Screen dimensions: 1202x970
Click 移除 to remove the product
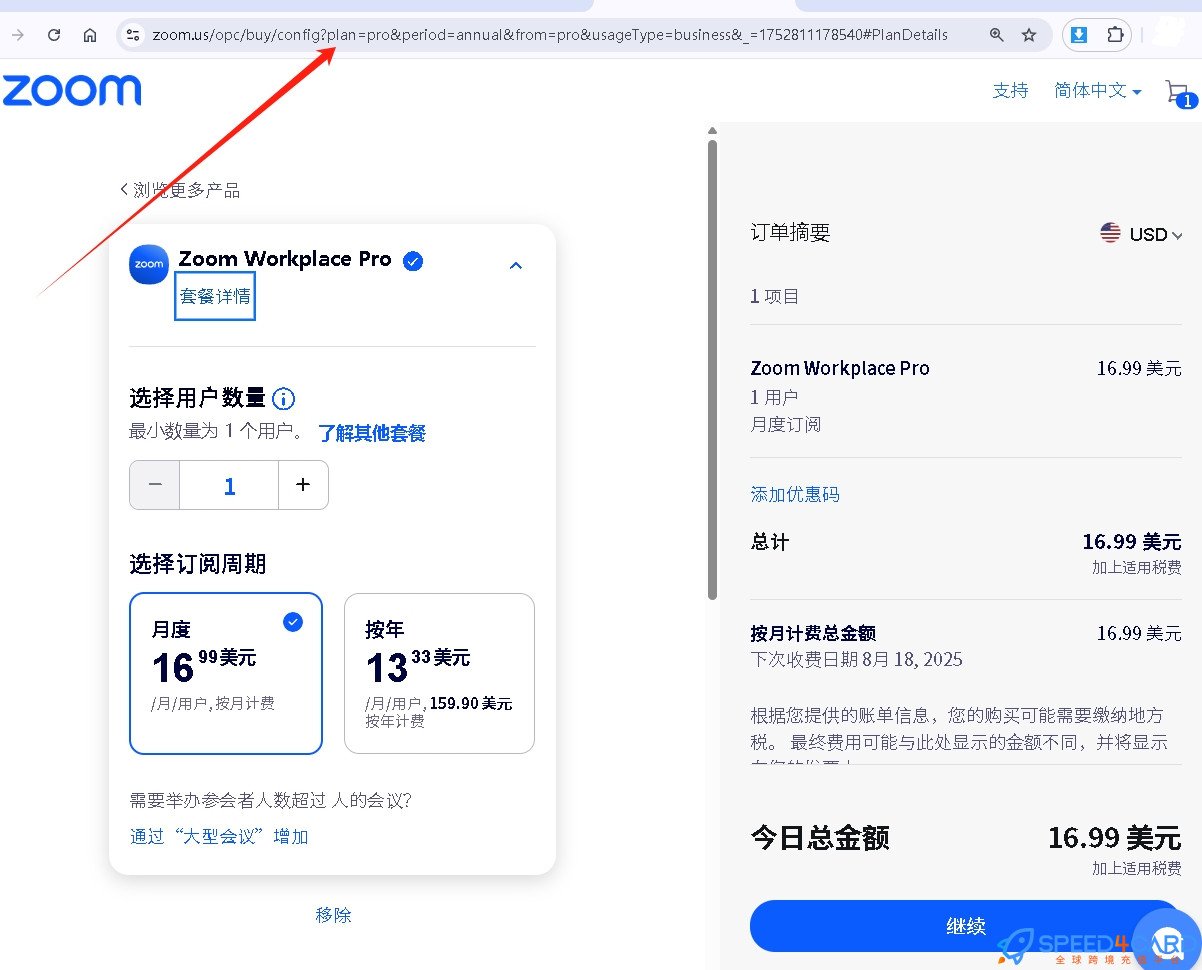click(333, 915)
